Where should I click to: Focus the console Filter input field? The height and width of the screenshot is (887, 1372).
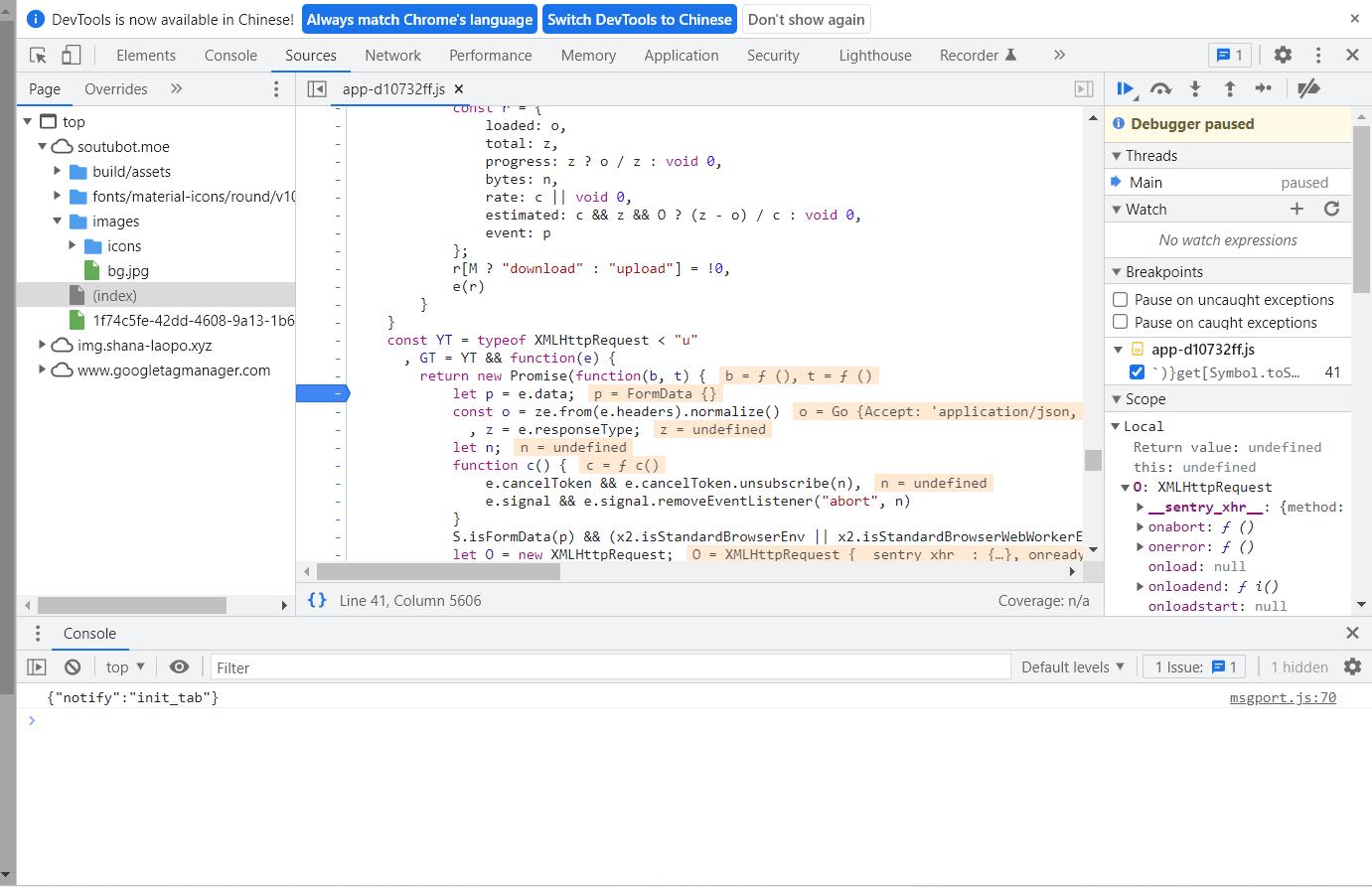[x=610, y=667]
